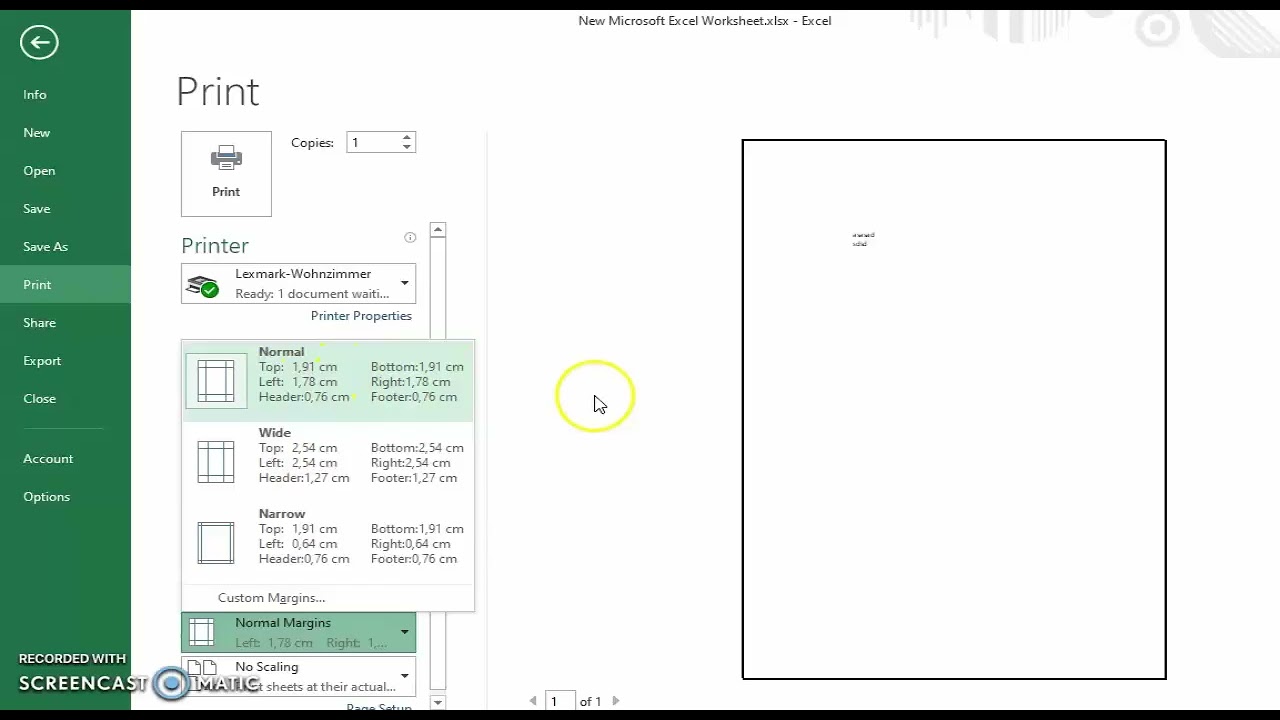Click the Narrow margins page icon

216,543
